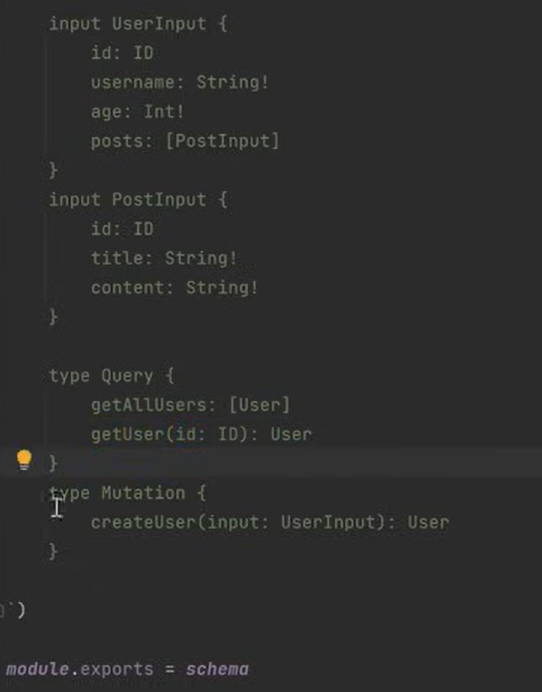Click the 'User' return type of createUser
This screenshot has height=692, width=542.
(x=428, y=522)
